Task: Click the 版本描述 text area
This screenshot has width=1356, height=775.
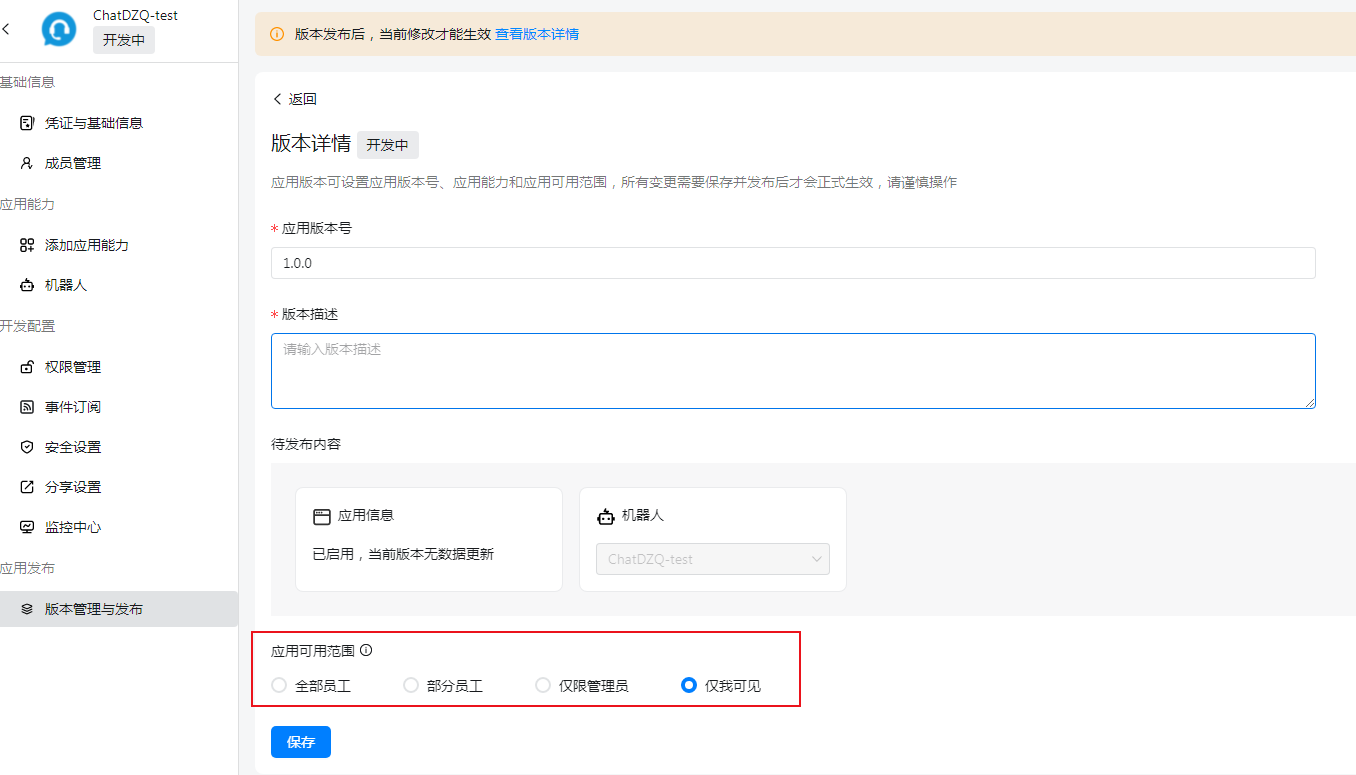Action: pos(793,371)
